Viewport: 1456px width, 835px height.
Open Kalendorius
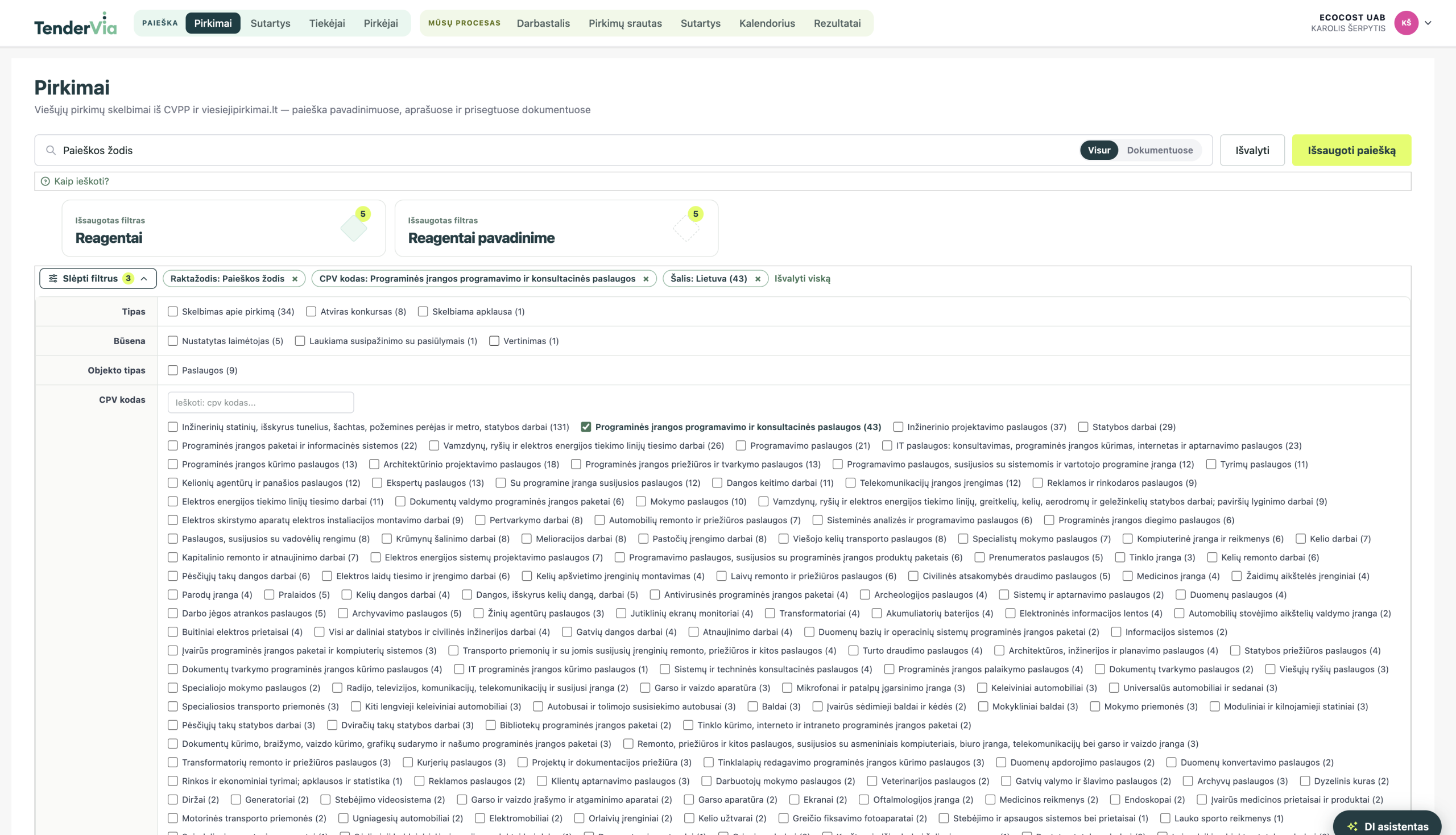(x=767, y=23)
